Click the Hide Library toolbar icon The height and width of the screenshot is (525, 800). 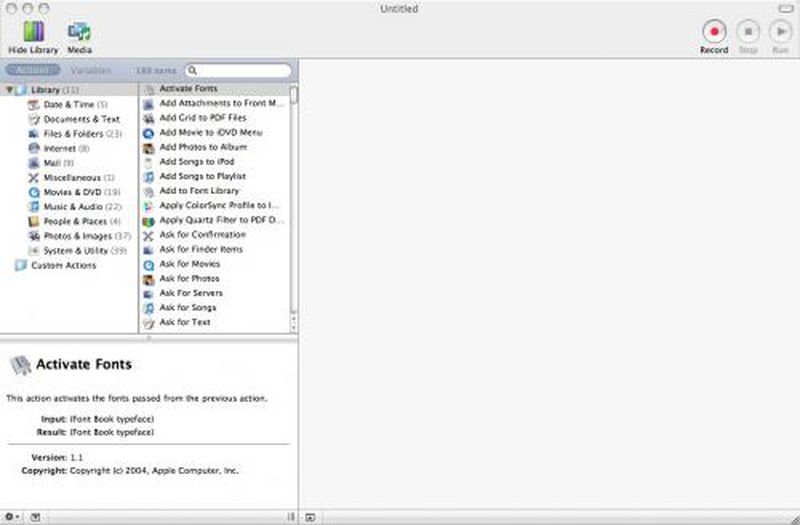(x=34, y=32)
